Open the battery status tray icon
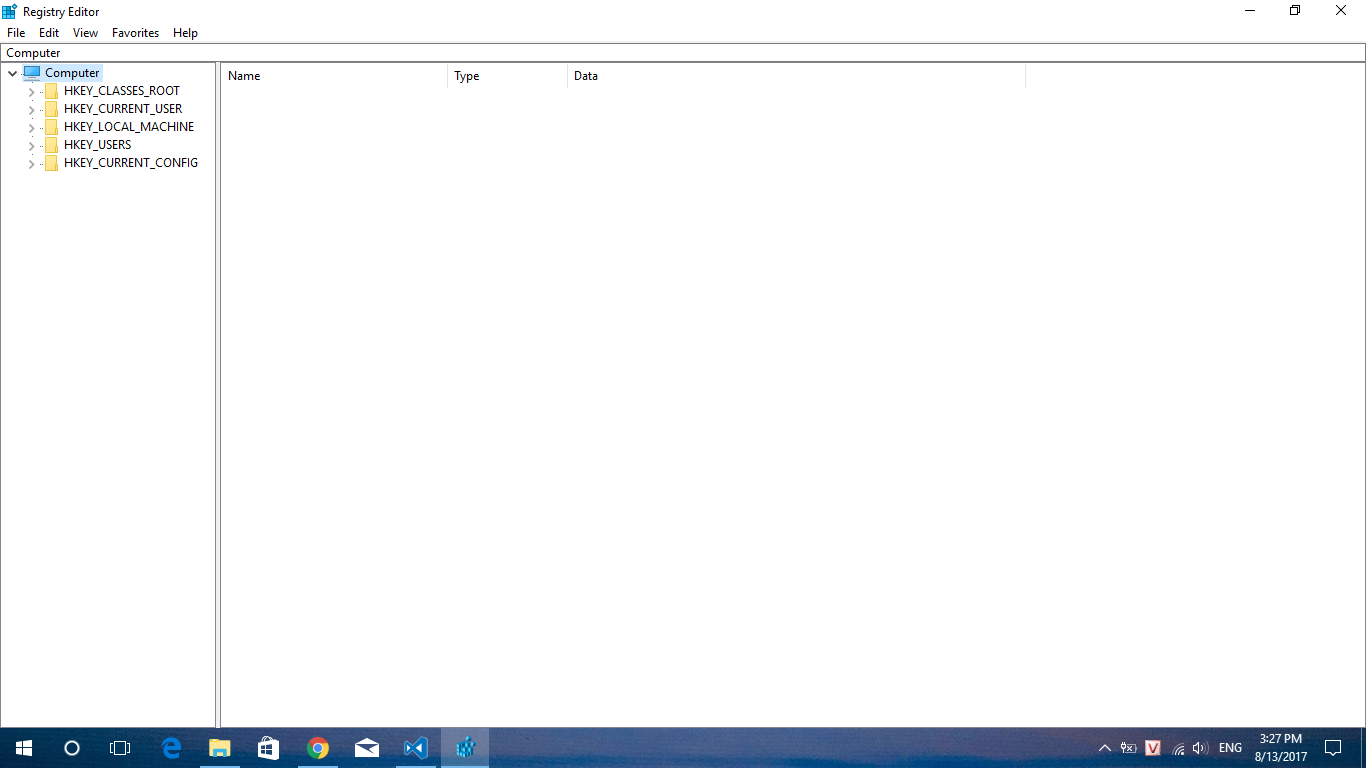 pos(1129,748)
